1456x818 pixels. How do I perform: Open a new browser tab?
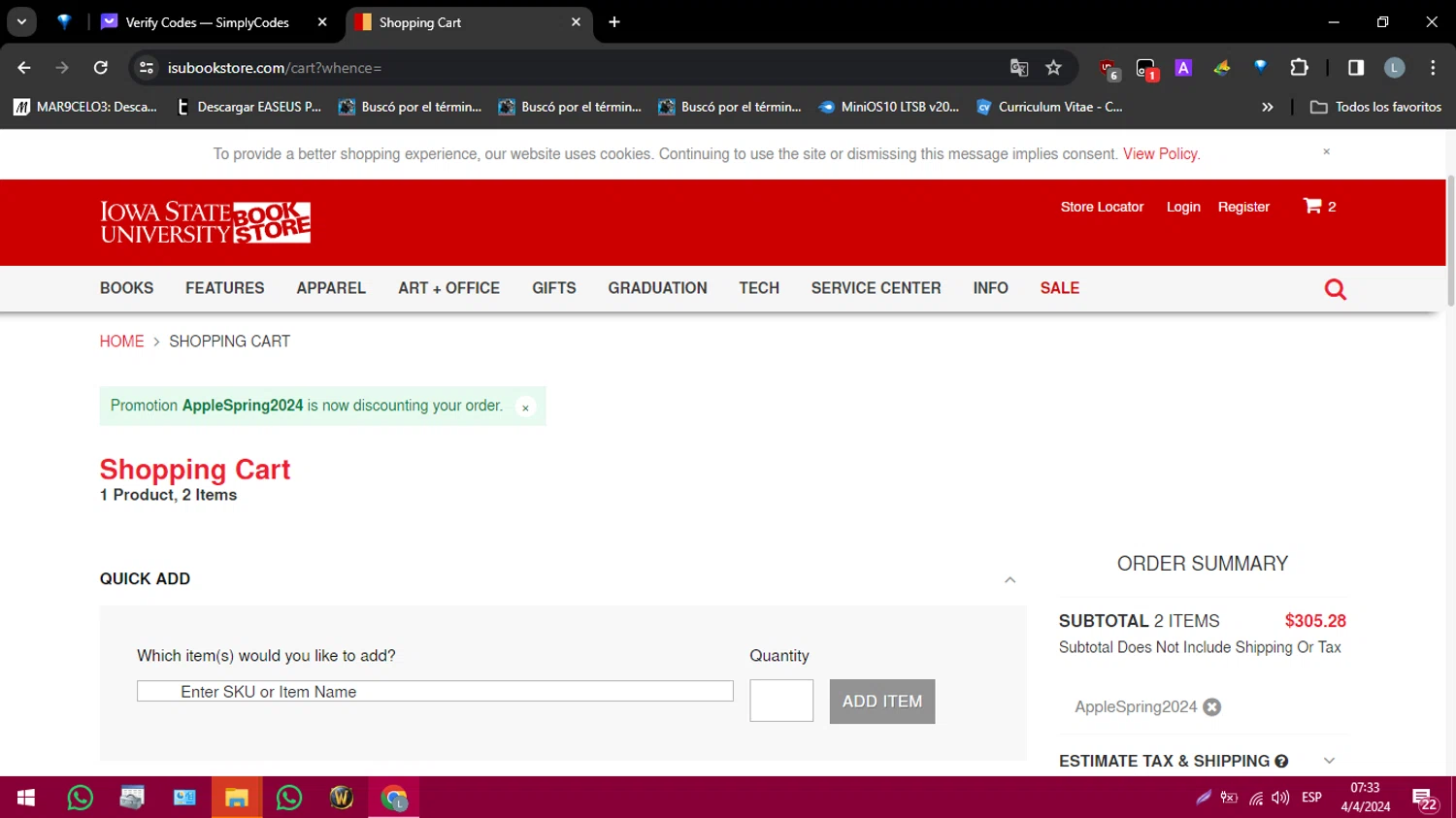tap(614, 22)
